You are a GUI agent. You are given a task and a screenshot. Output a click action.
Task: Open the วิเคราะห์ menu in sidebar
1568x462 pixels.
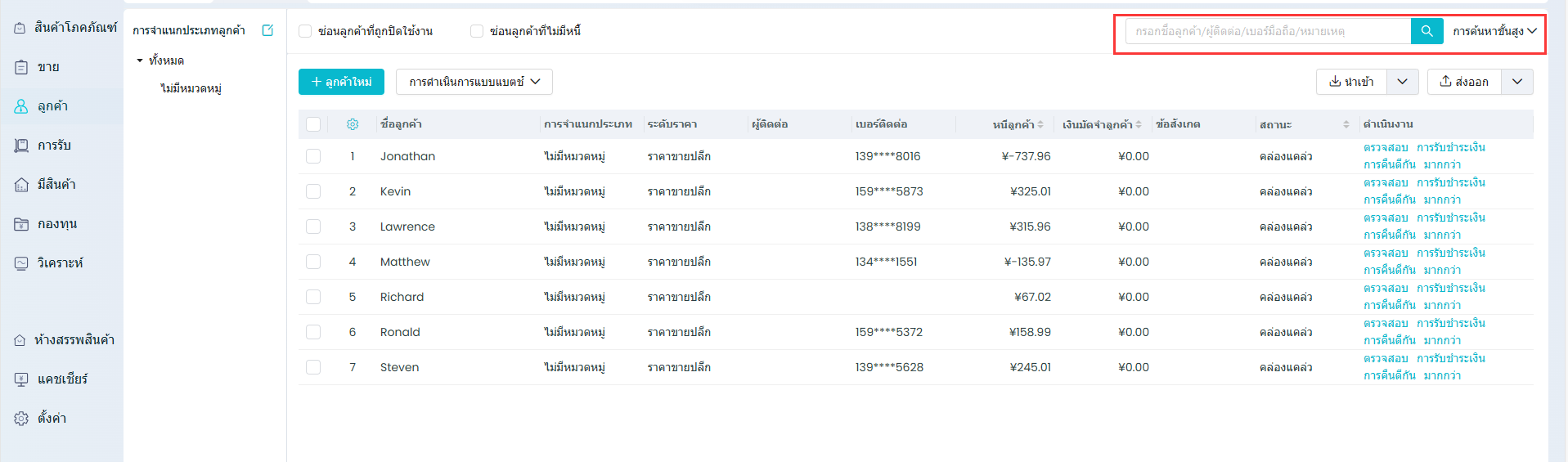(x=60, y=262)
